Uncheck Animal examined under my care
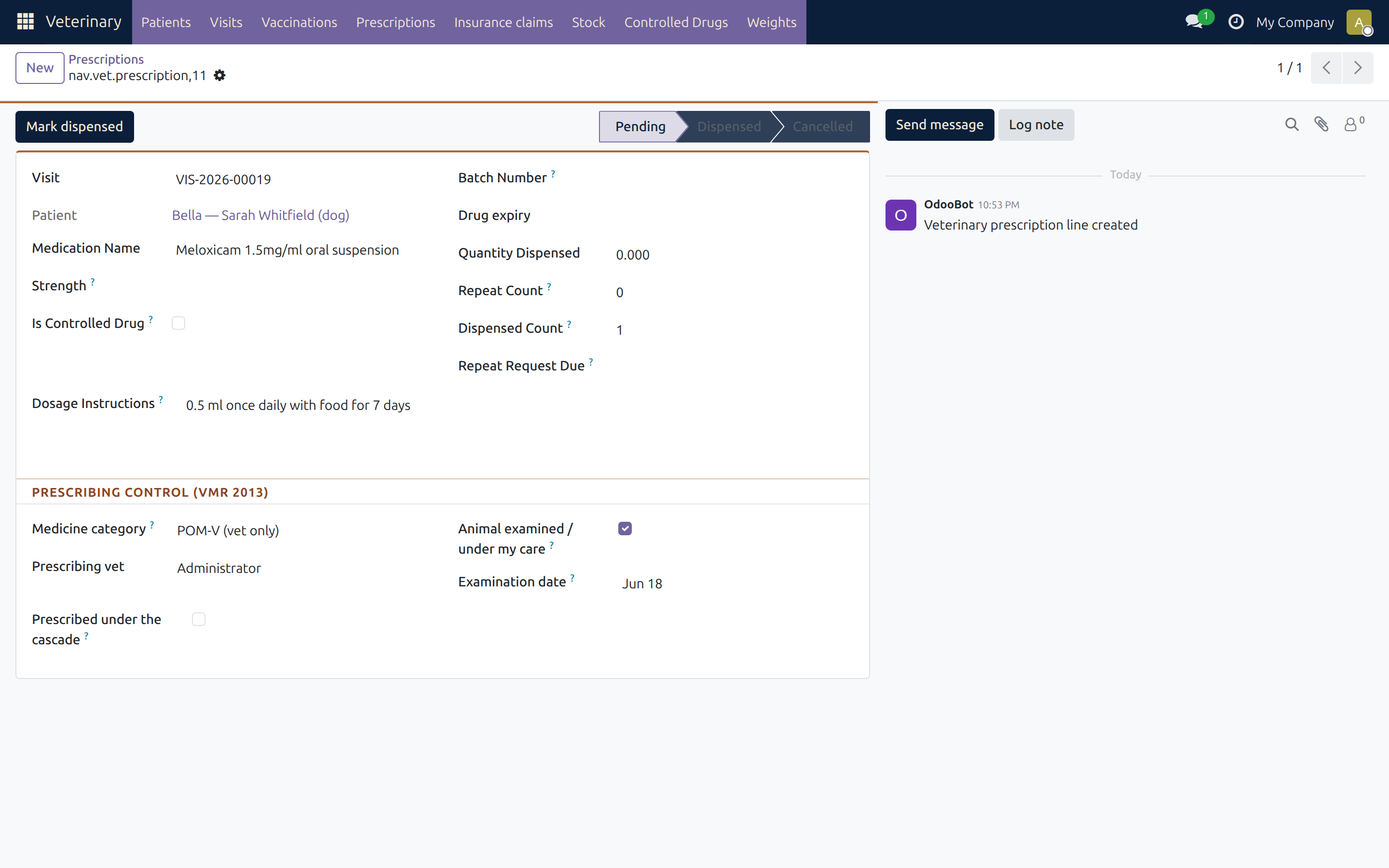Image resolution: width=1389 pixels, height=868 pixels. point(625,529)
